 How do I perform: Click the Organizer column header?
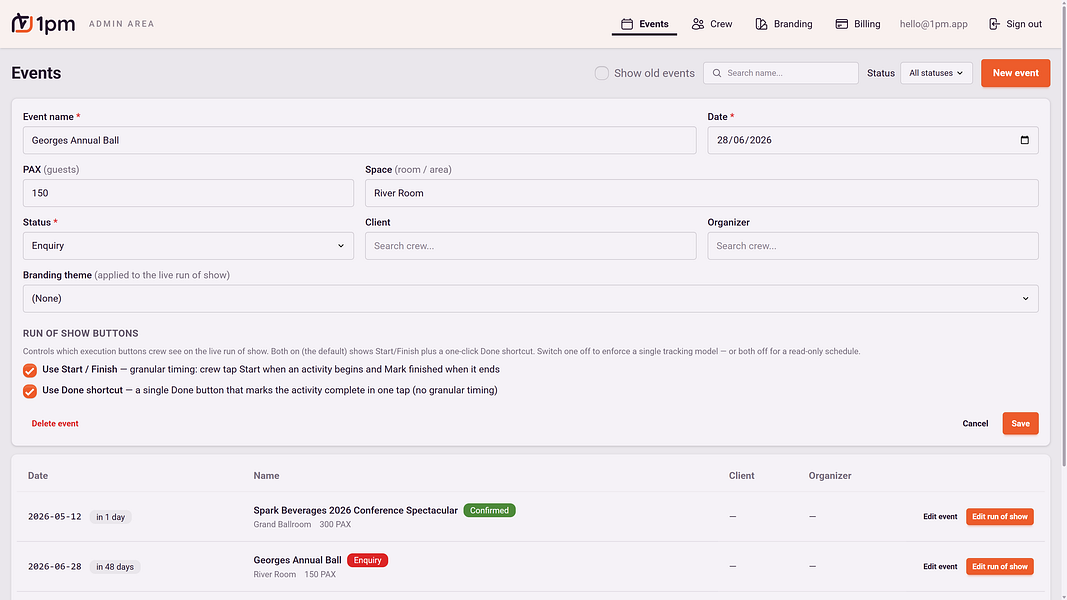coord(830,476)
